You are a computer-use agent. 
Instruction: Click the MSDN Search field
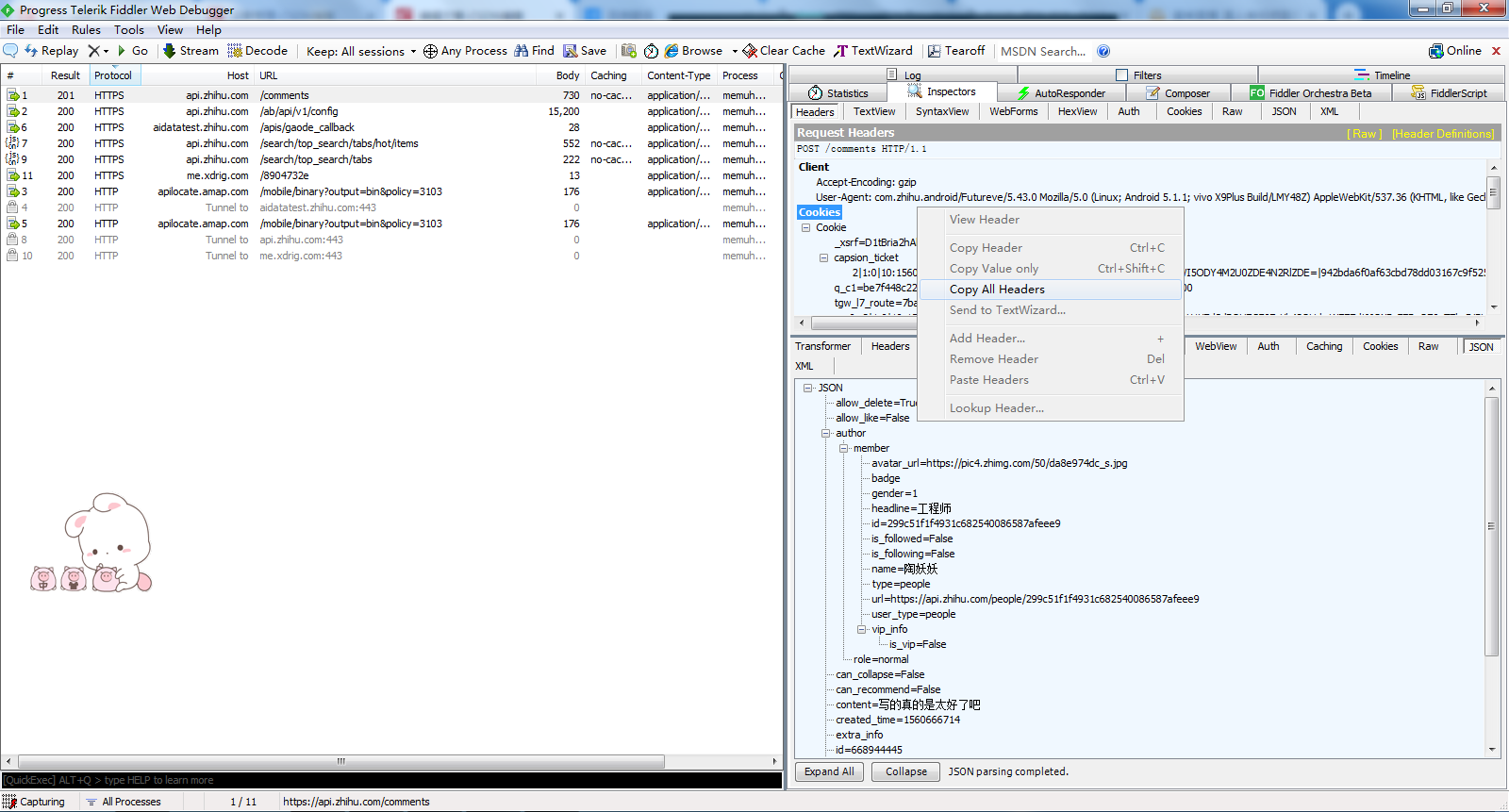[1043, 51]
